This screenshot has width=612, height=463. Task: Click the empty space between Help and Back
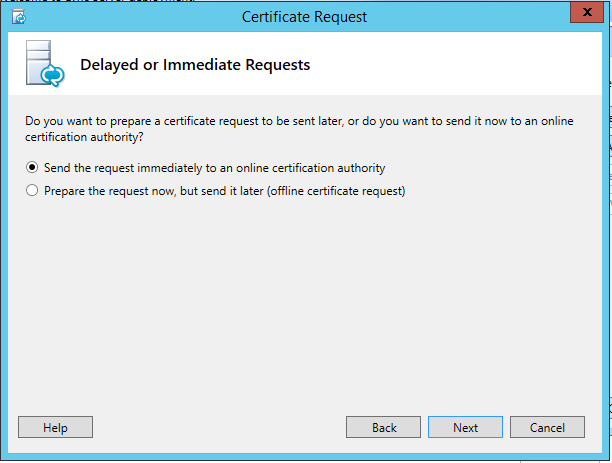coord(220,427)
